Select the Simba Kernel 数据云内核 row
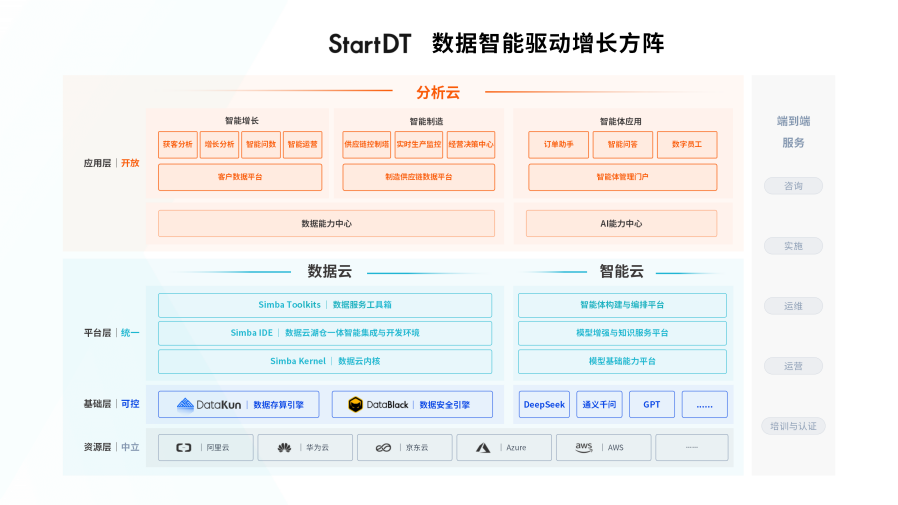Viewport: 898px width, 505px height. [x=325, y=361]
